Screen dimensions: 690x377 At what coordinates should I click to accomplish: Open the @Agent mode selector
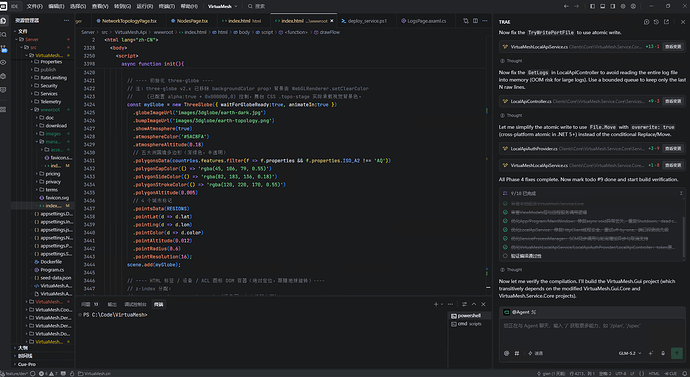point(520,312)
